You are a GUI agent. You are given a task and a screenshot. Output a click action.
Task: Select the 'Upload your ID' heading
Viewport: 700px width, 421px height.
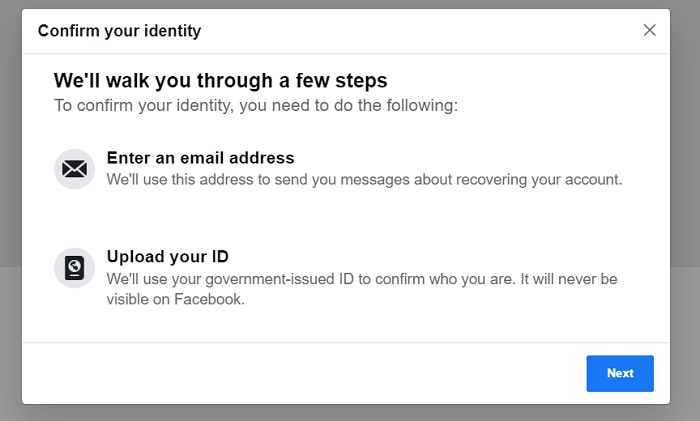click(x=168, y=257)
